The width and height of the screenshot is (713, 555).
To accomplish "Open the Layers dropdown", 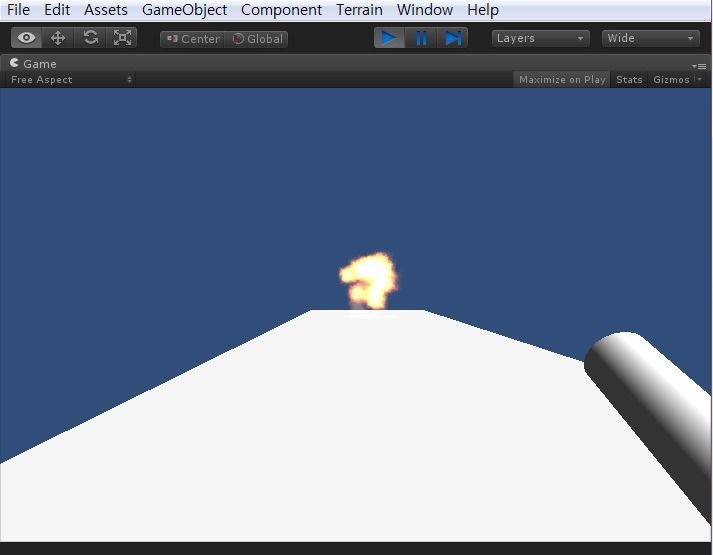I will pyautogui.click(x=541, y=38).
